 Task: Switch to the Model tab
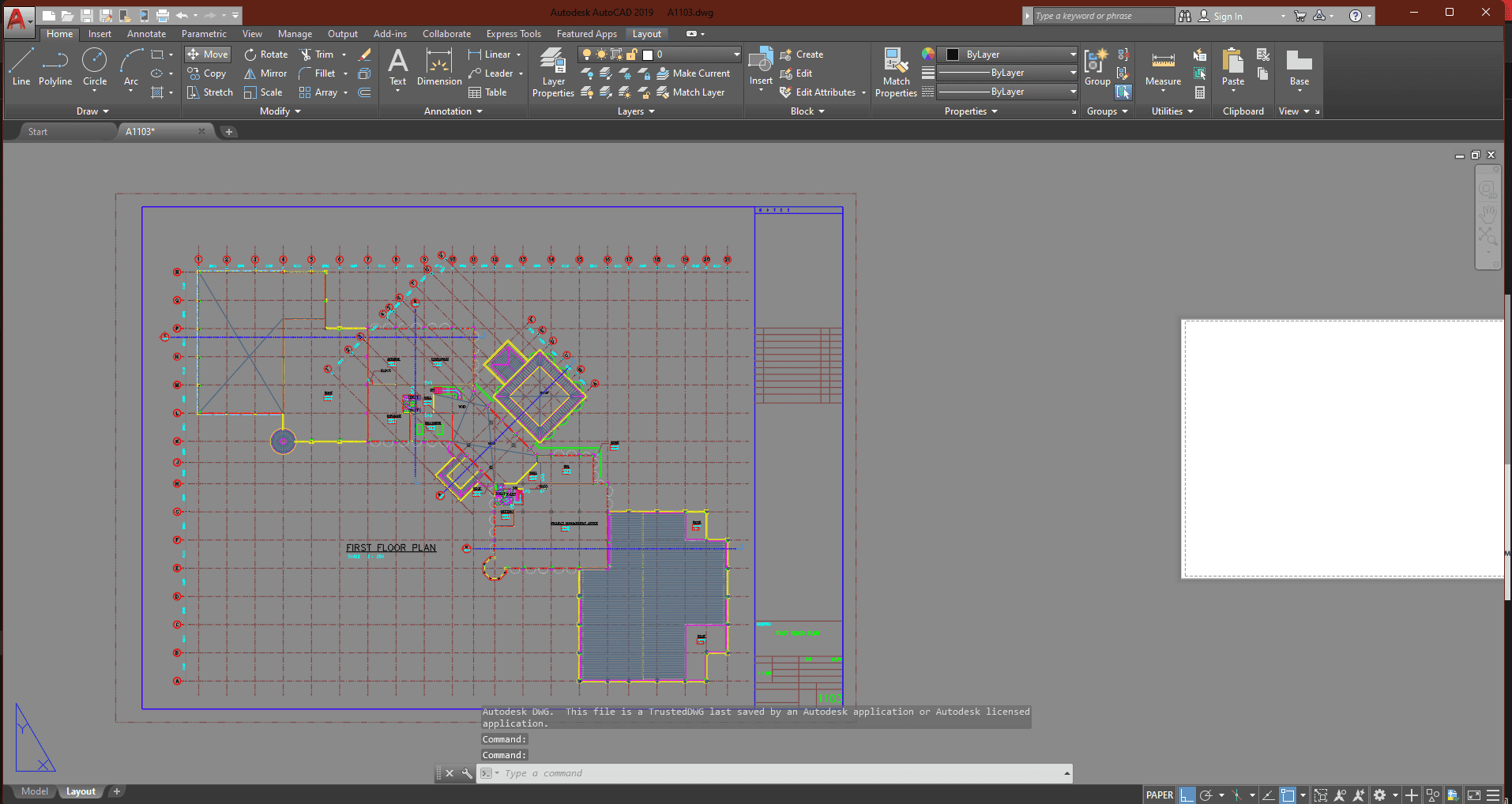(34, 791)
